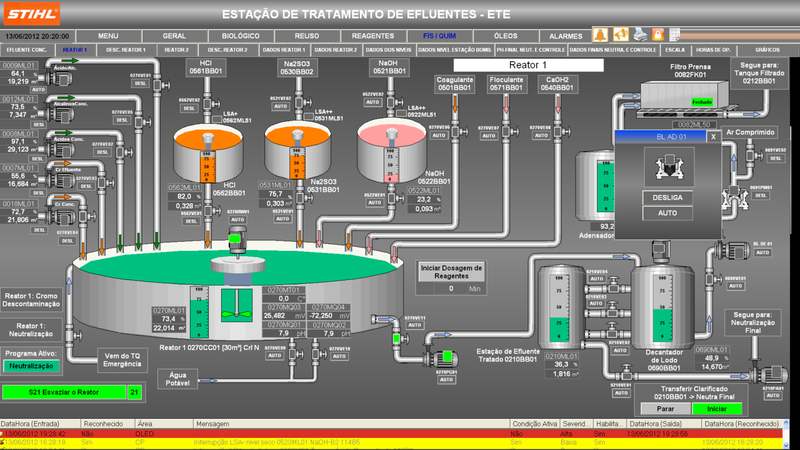Click Segue para: Tanque Filtrado 0212BB01 box
Viewport: 800px width, 450px height.
(759, 73)
